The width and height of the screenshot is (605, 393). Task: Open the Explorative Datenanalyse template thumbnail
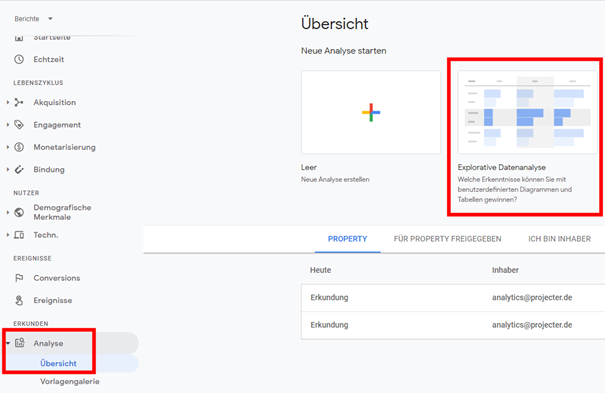coord(527,112)
